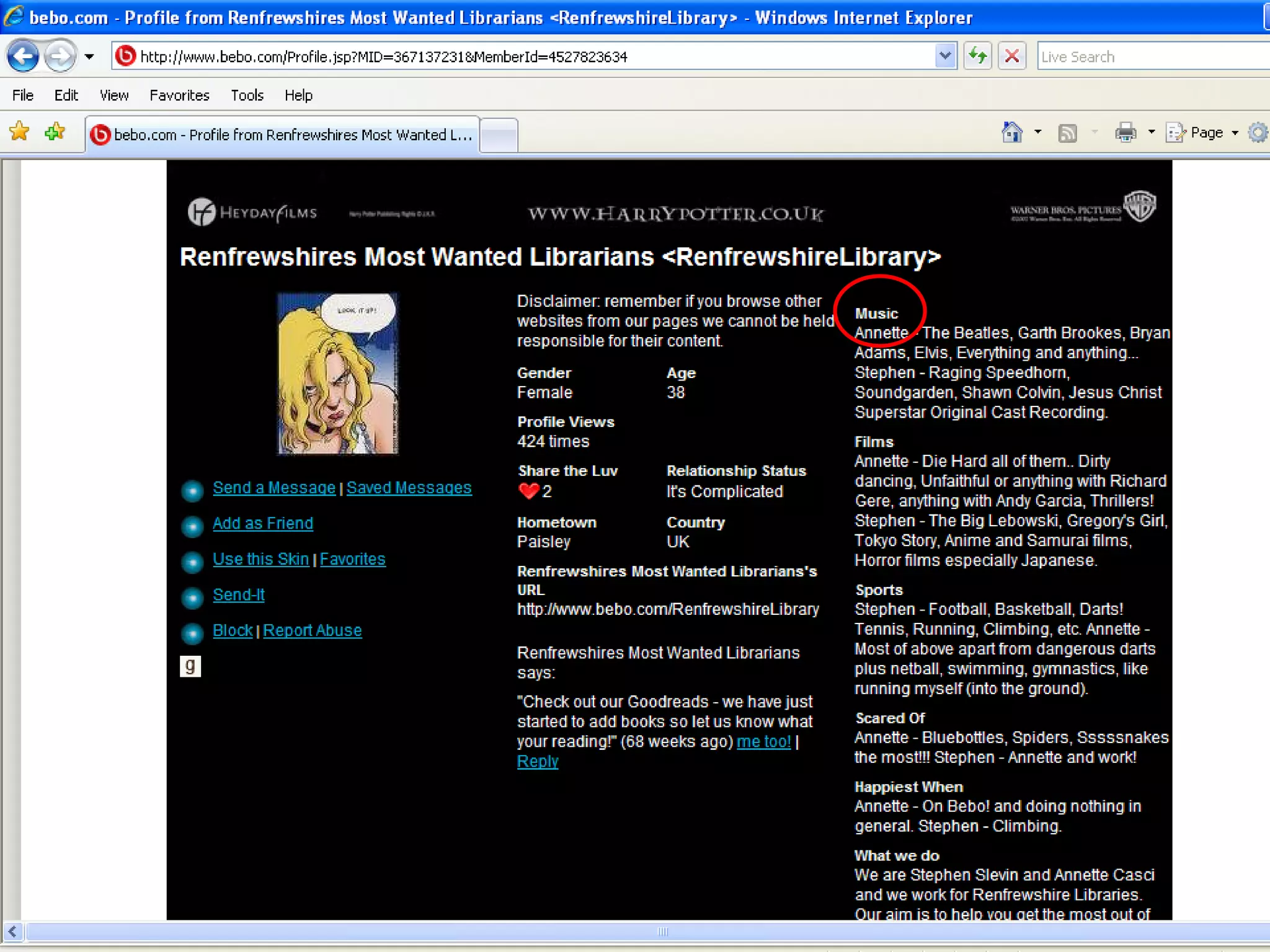This screenshot has width=1270, height=952.
Task: Click the Print icon in toolbar
Action: point(1125,133)
